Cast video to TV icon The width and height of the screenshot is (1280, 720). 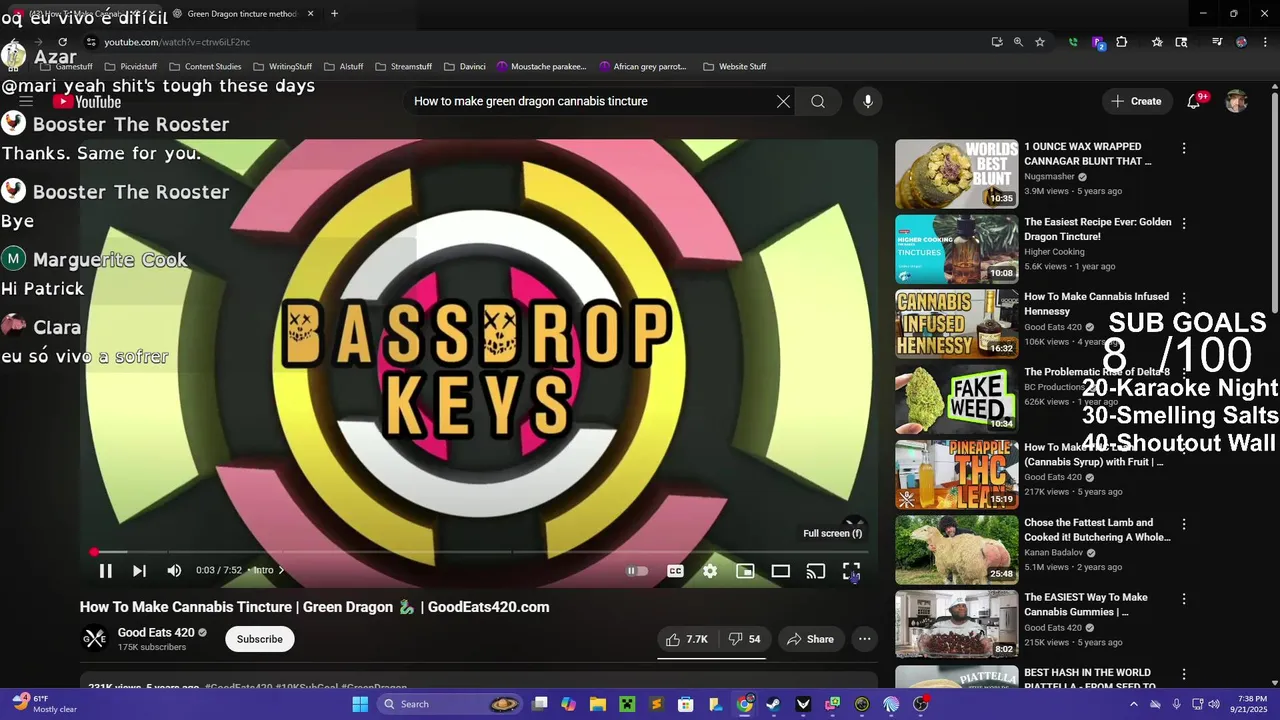pyautogui.click(x=816, y=571)
